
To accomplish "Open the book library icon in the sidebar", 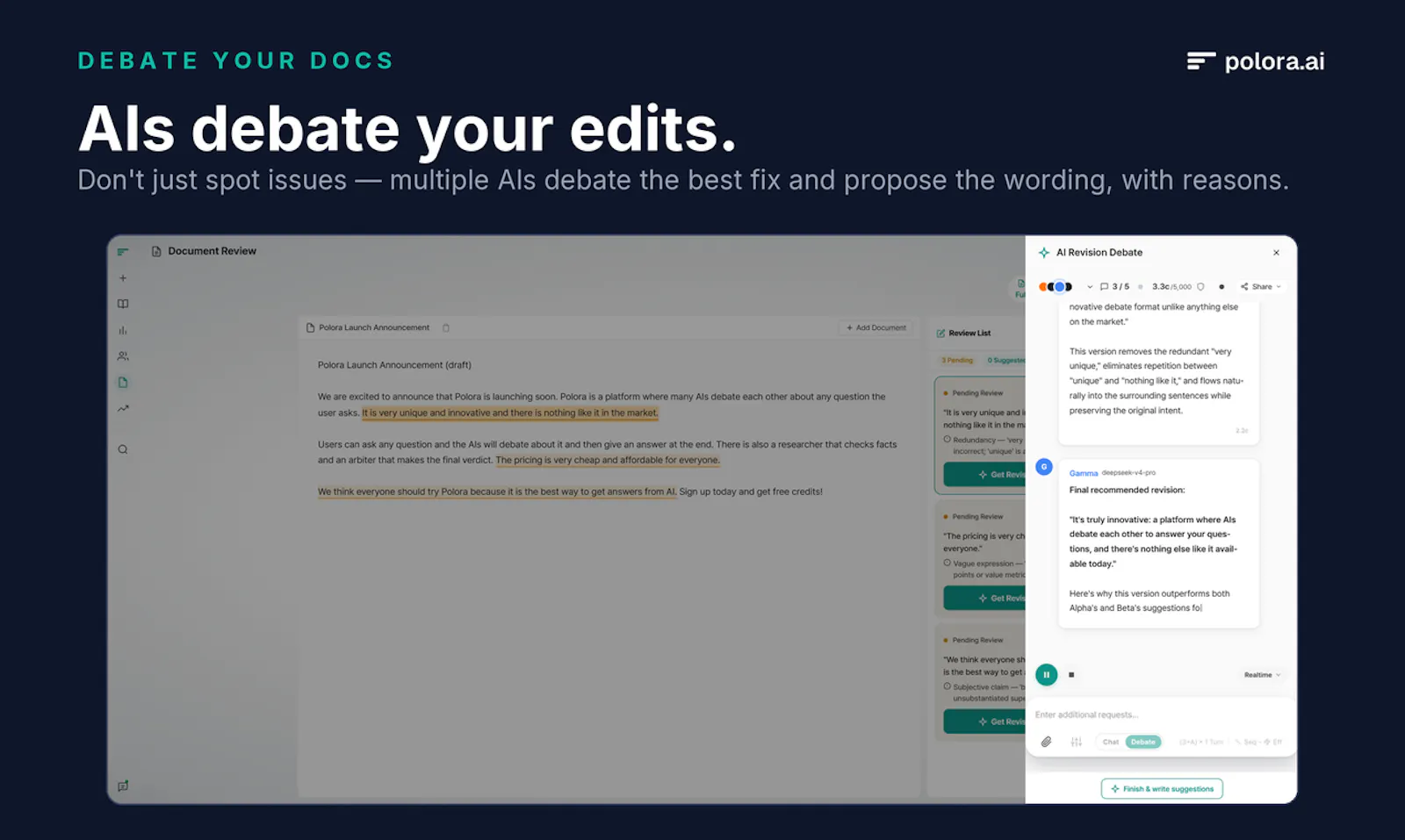I will tap(123, 304).
